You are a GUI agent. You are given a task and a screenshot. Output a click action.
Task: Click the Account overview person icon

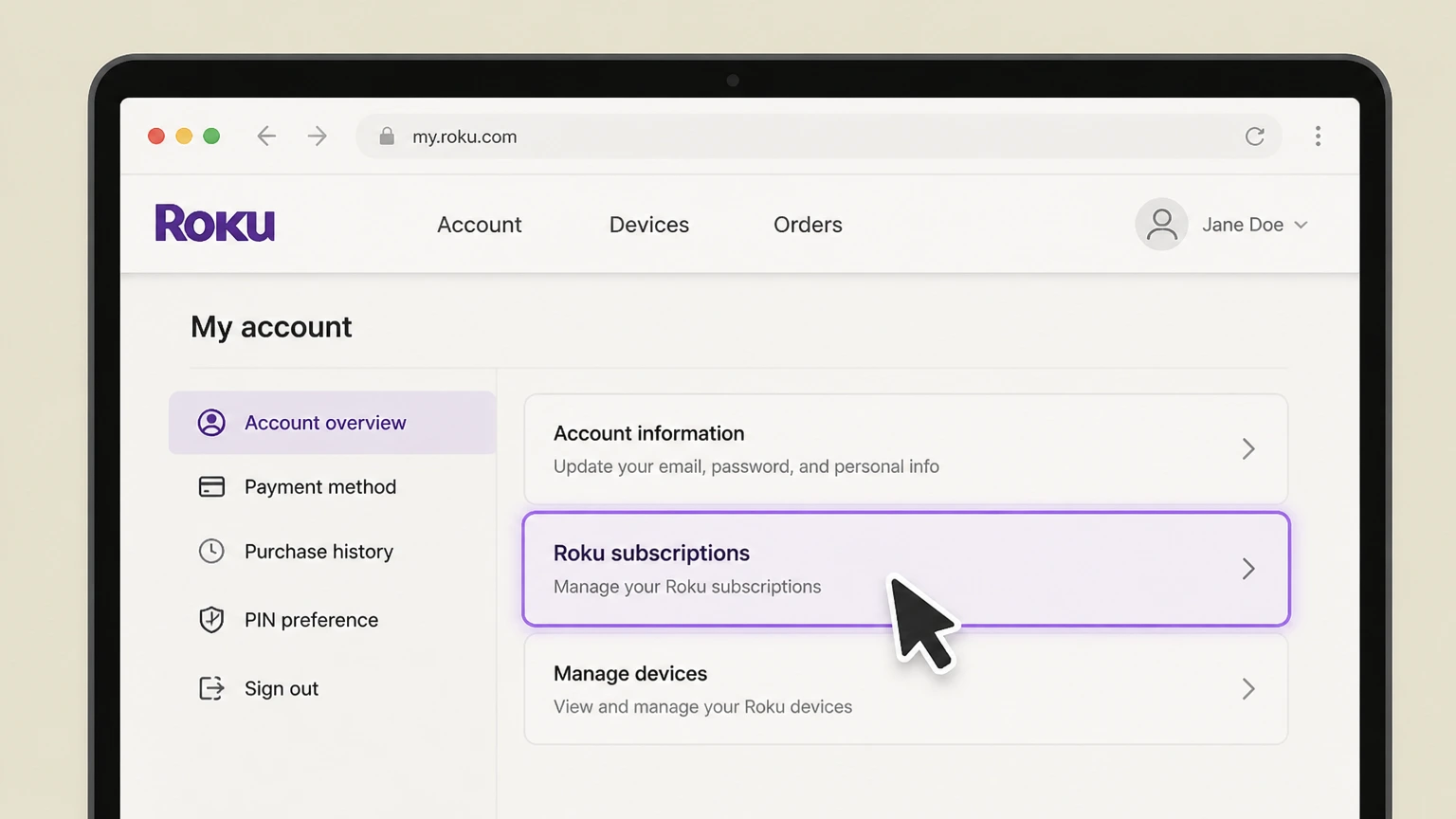click(x=211, y=423)
